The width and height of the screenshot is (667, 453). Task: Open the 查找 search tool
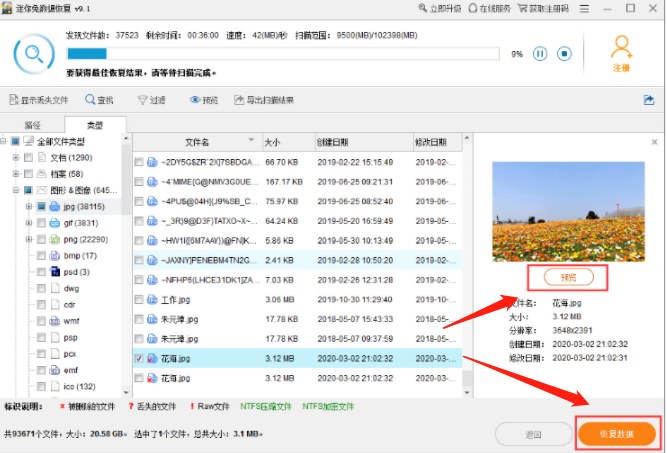point(100,100)
